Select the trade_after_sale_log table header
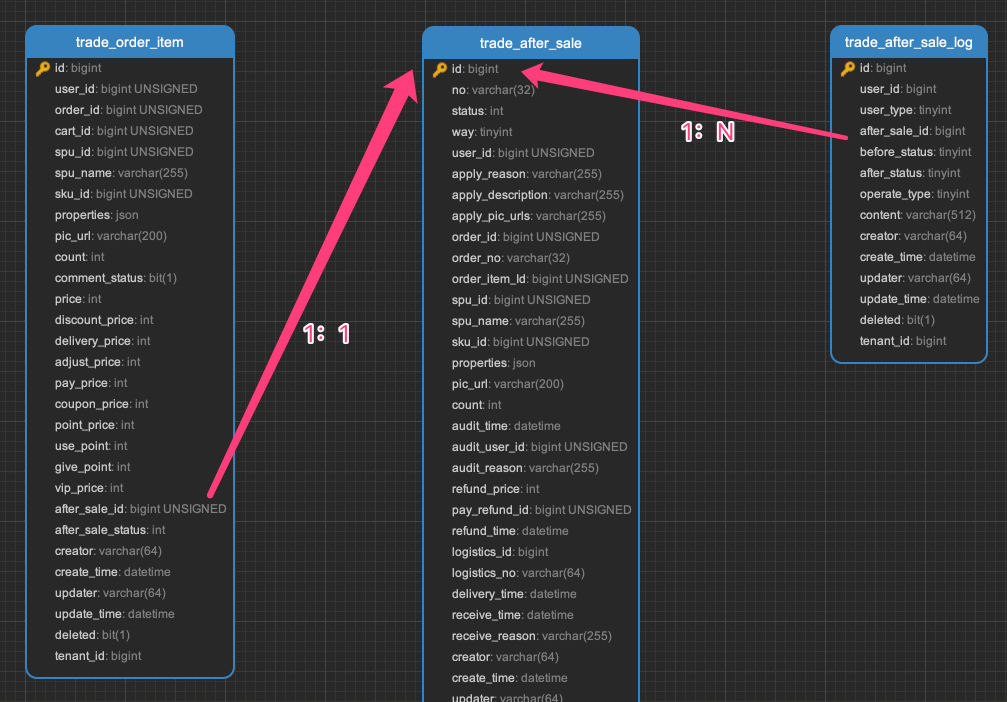The image size is (1007, 702). pyautogui.click(x=908, y=42)
